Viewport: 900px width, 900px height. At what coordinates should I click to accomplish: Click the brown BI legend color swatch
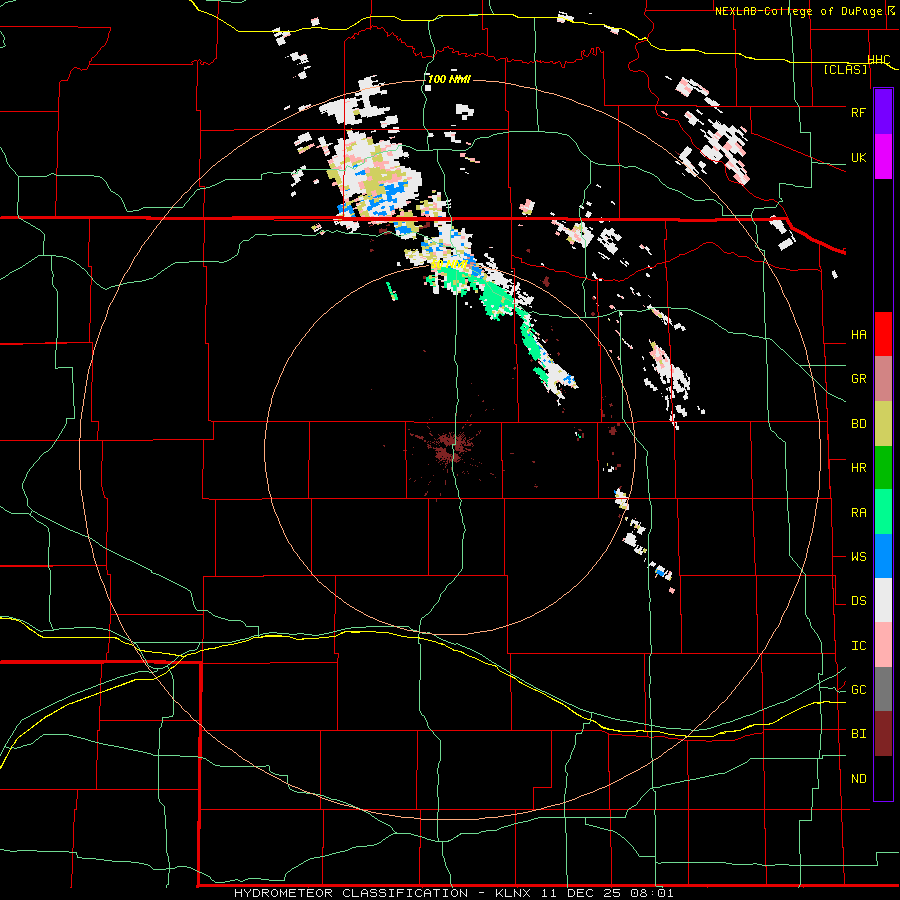click(883, 734)
